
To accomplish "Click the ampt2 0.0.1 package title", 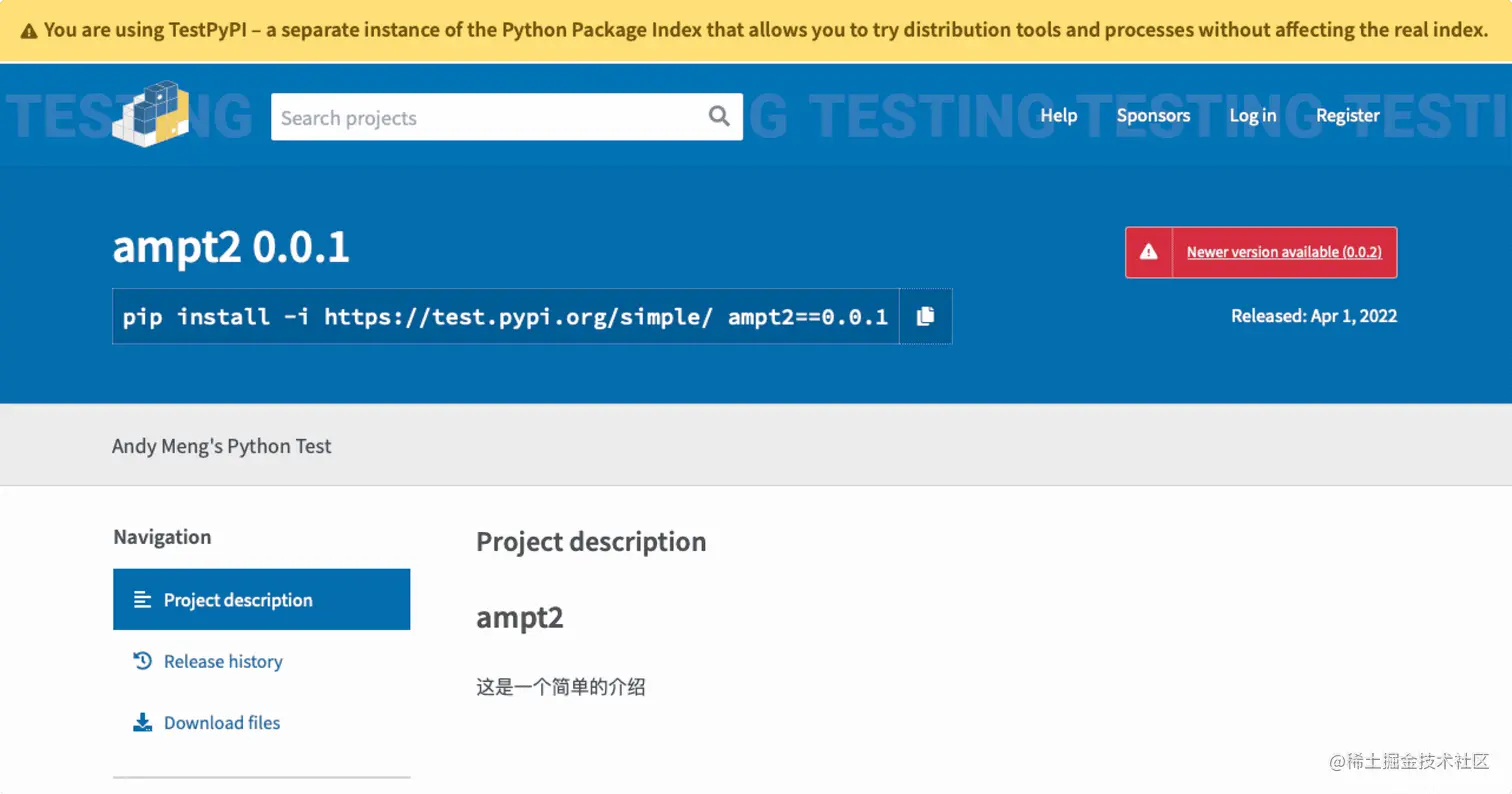I will tap(231, 248).
